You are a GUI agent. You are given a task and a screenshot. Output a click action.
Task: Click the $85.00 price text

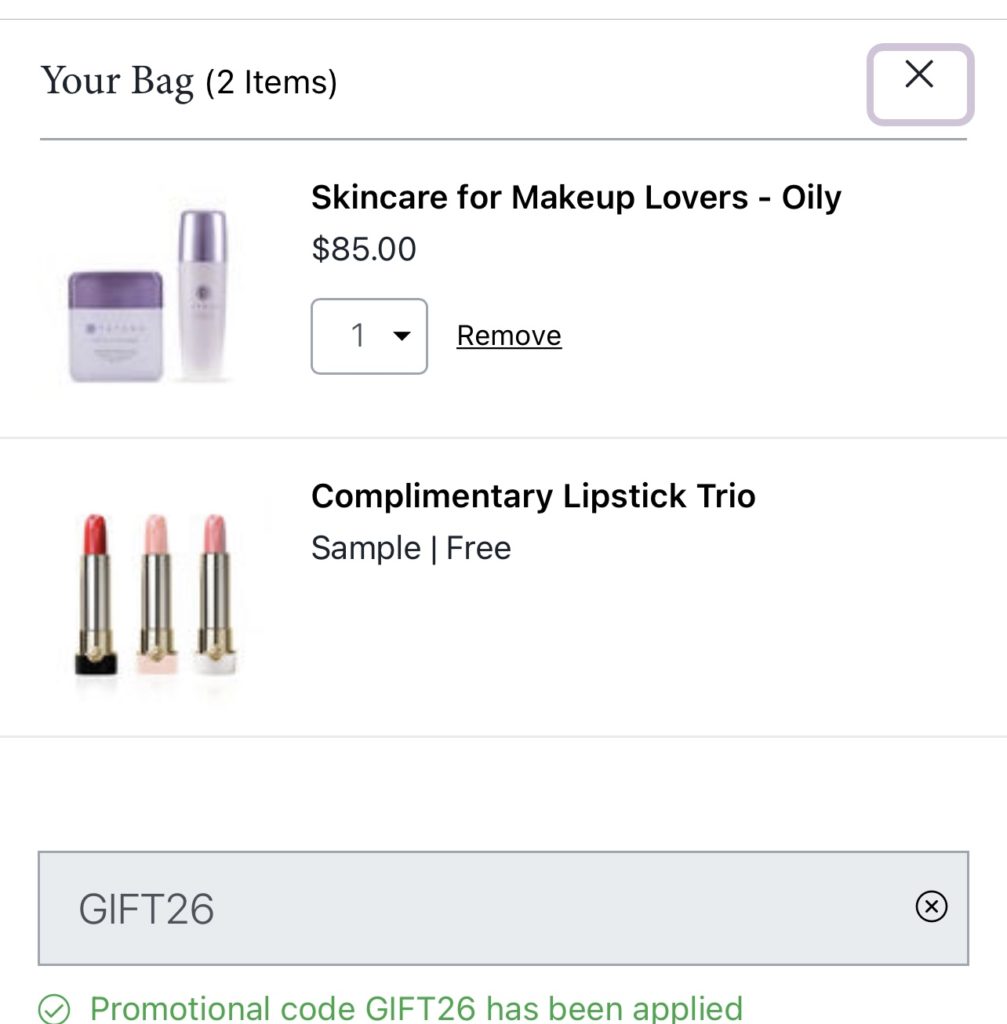click(364, 249)
